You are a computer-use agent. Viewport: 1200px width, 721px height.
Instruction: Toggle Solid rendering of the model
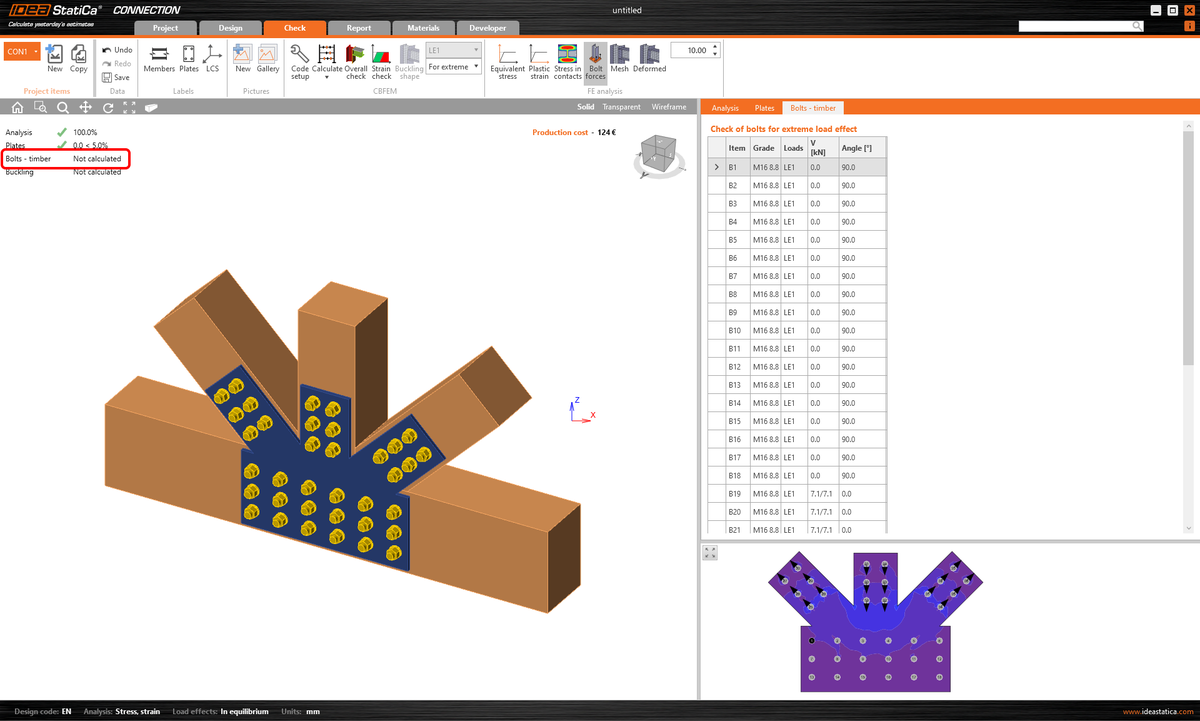[x=585, y=106]
